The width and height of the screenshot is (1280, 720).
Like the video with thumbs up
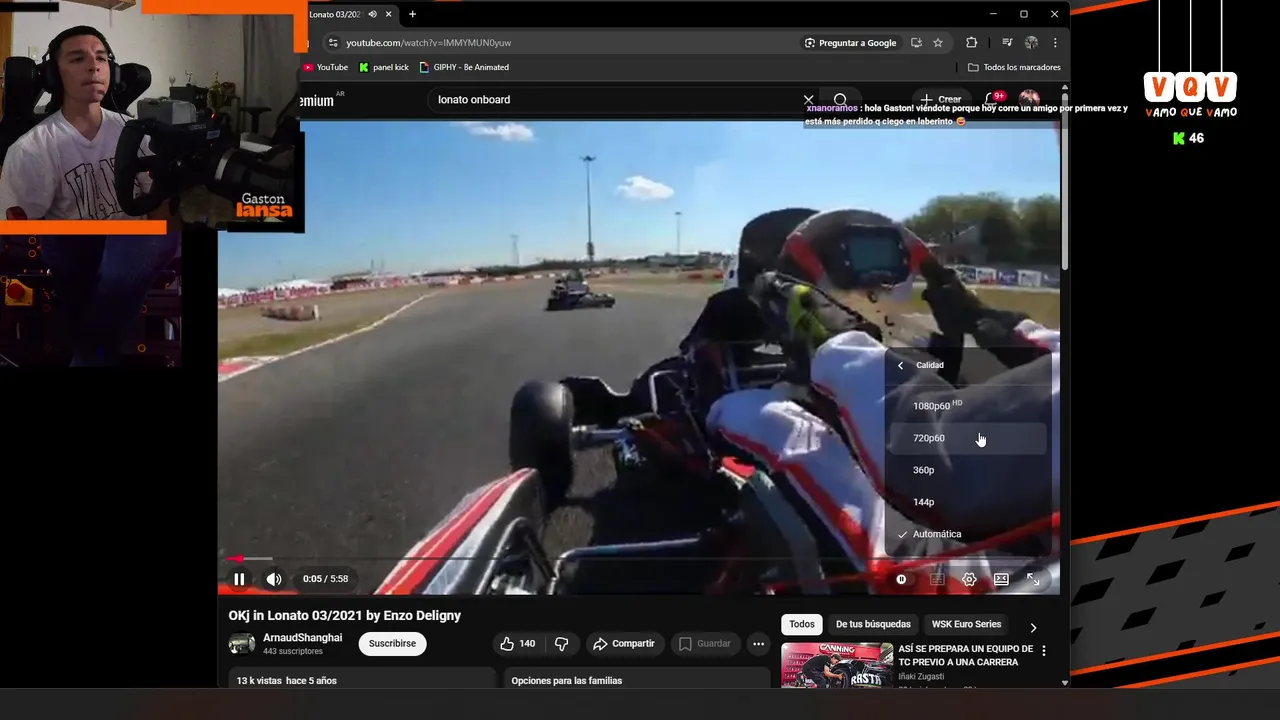(519, 644)
